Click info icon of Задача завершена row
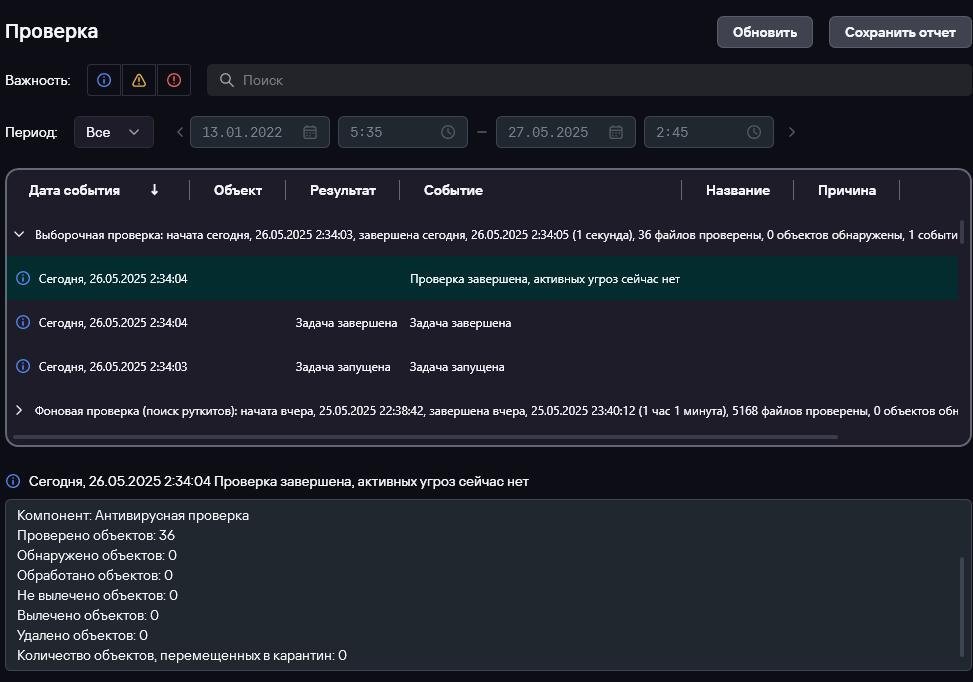Screen dimensions: 973x682 (23, 322)
